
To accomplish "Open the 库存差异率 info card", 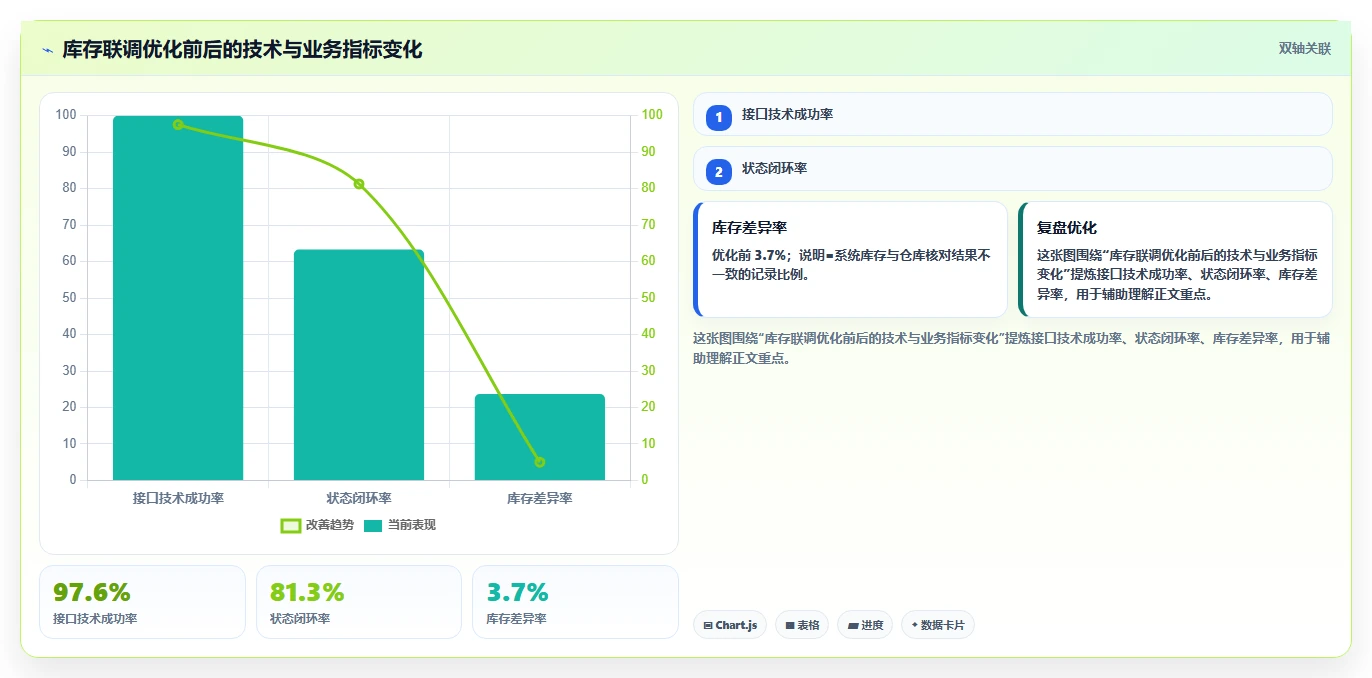I will click(850, 259).
